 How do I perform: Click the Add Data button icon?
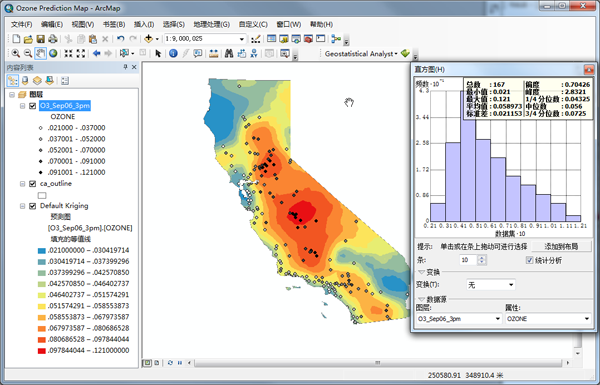[x=148, y=39]
